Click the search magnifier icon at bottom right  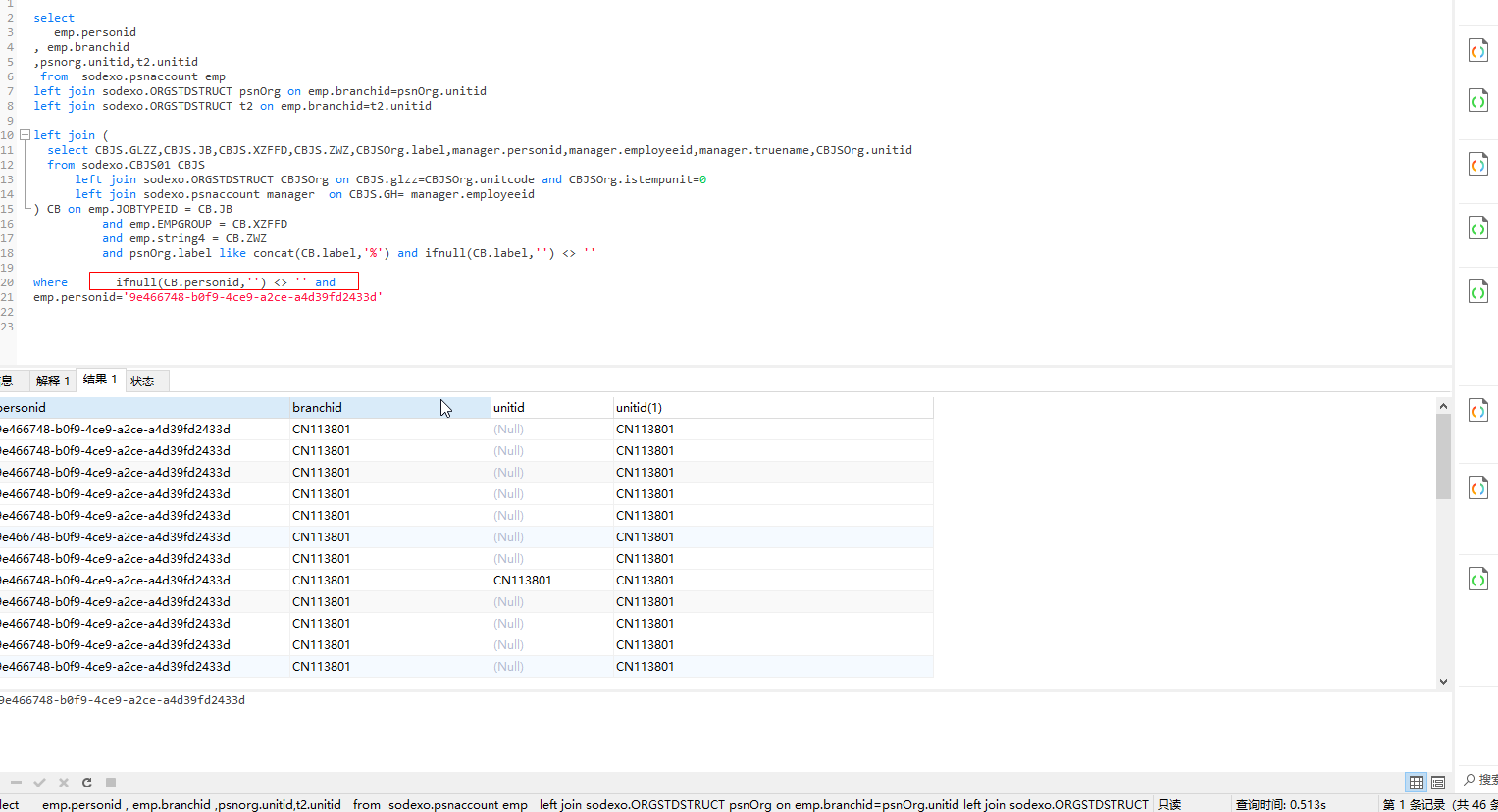[1470, 780]
